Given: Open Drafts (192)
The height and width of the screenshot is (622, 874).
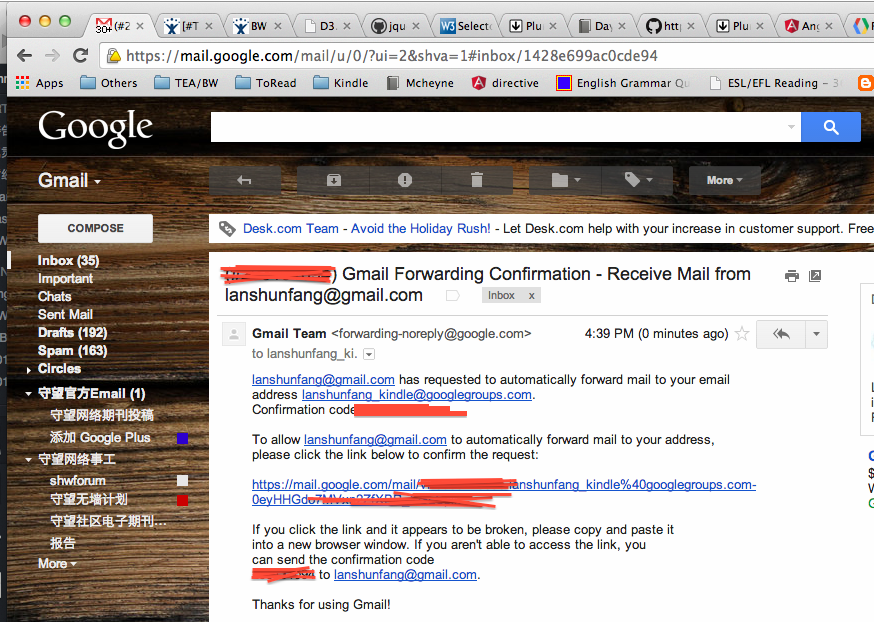Looking at the screenshot, I should tap(72, 332).
